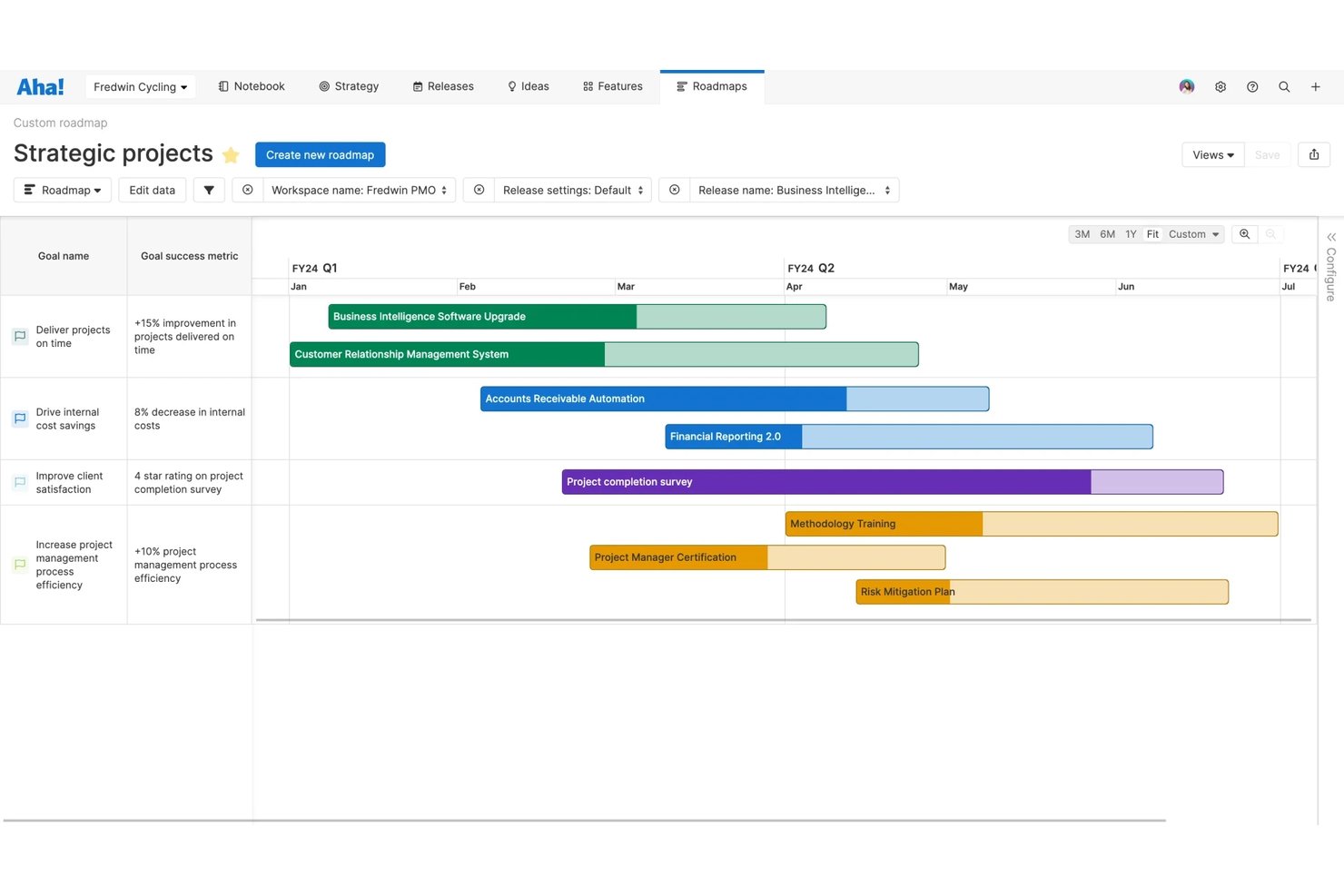Select the Customer Relationship Management System bar
This screenshot has height=896, width=1344.
604,355
